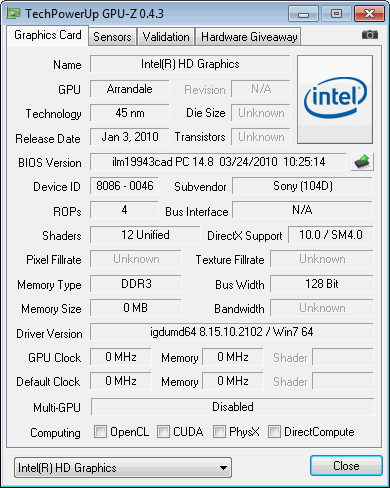Click the BIOS Version label
390x488 pixels.
[50, 163]
